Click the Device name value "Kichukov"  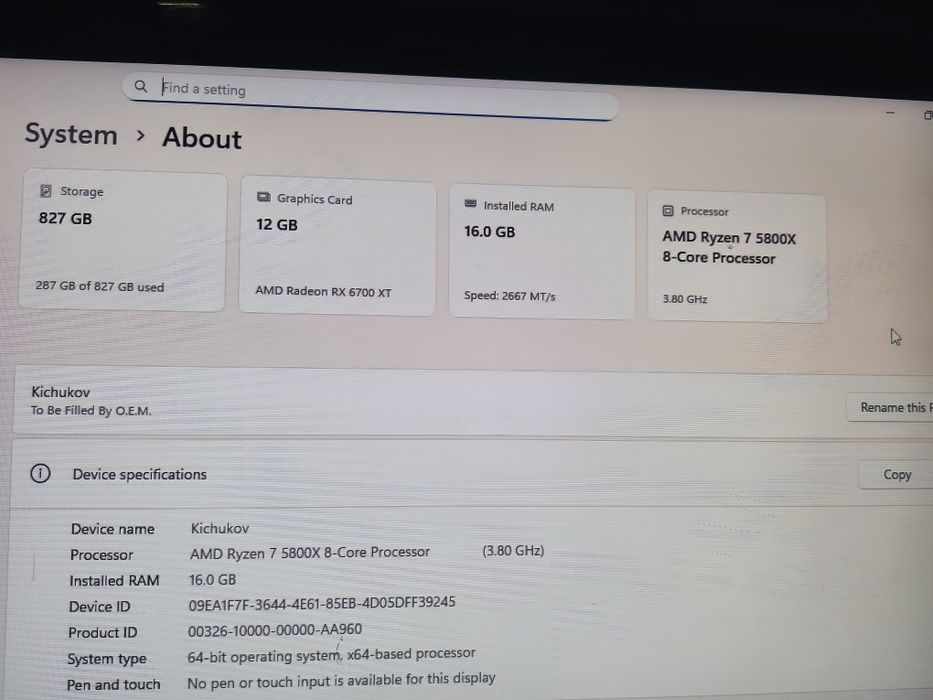pos(220,529)
